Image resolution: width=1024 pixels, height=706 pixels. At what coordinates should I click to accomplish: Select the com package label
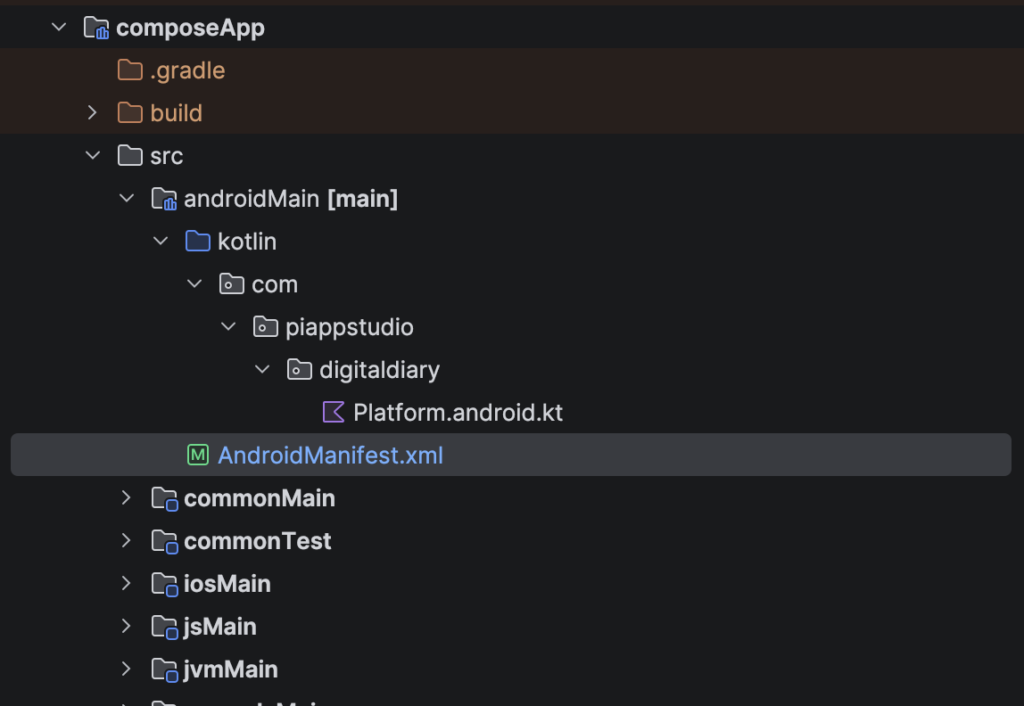coord(274,285)
